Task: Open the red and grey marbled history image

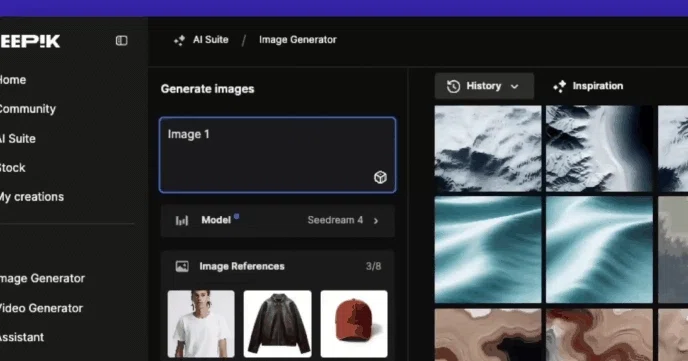Action: (x=599, y=335)
